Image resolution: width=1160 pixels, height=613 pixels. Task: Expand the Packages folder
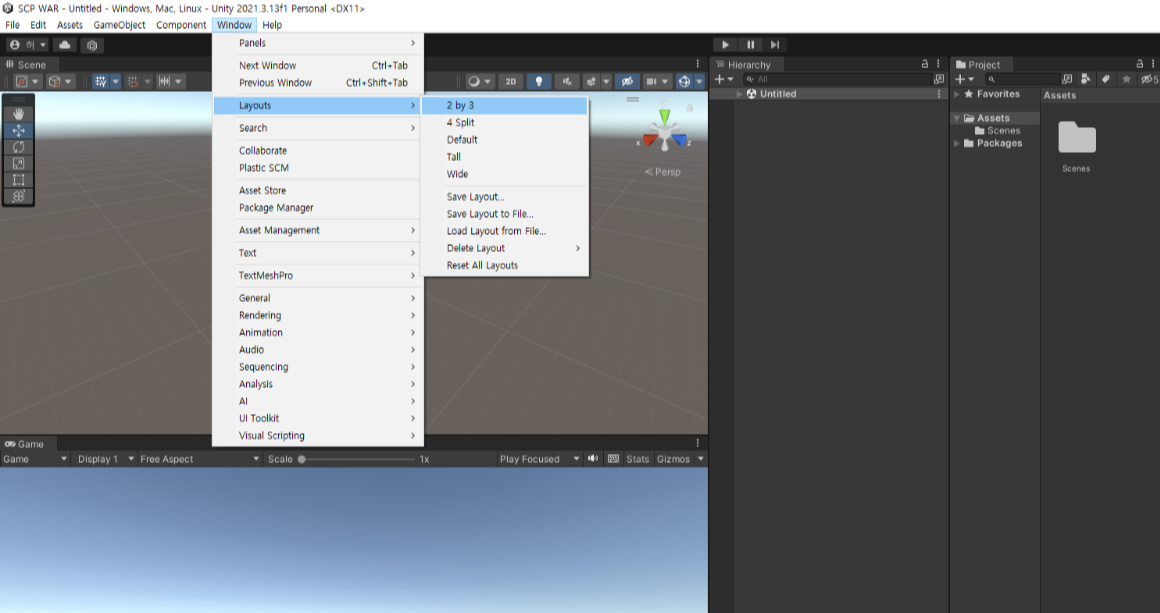point(957,143)
